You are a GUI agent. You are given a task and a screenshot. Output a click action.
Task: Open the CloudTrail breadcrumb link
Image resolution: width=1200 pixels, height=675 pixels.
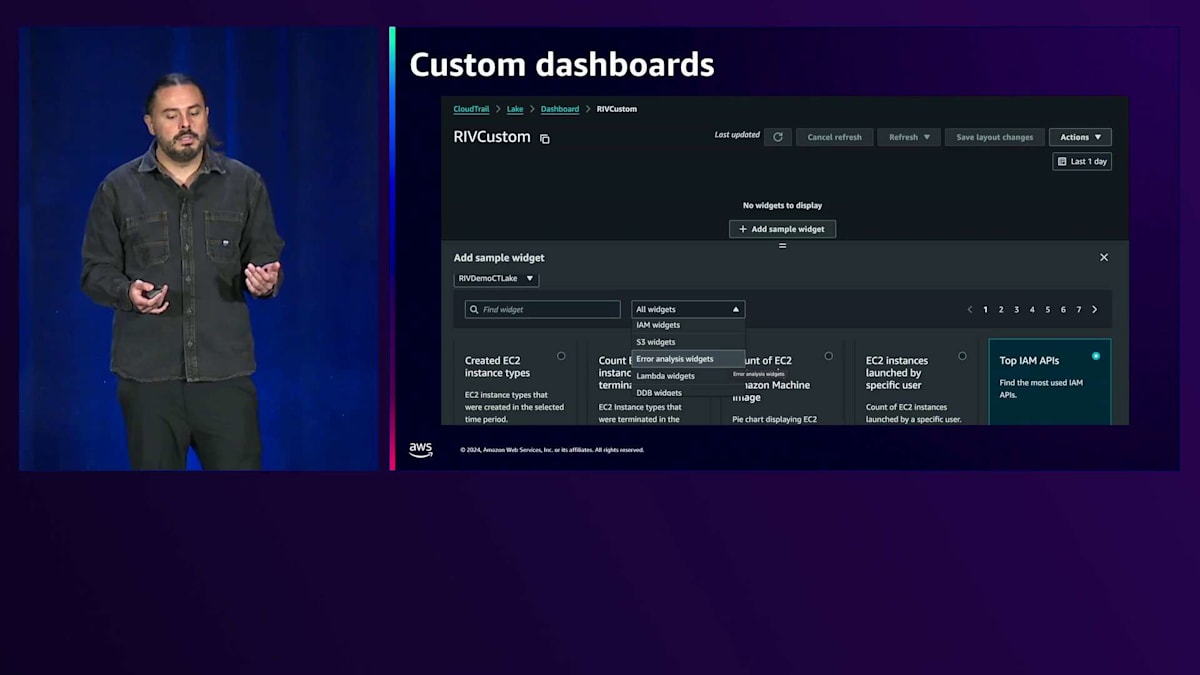click(x=471, y=109)
